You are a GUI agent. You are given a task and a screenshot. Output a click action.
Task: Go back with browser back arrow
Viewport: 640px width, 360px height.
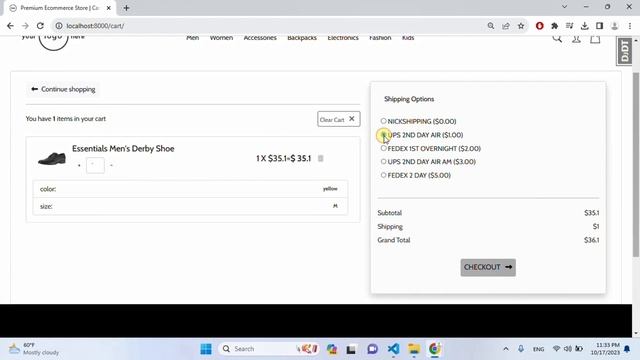(x=10, y=26)
